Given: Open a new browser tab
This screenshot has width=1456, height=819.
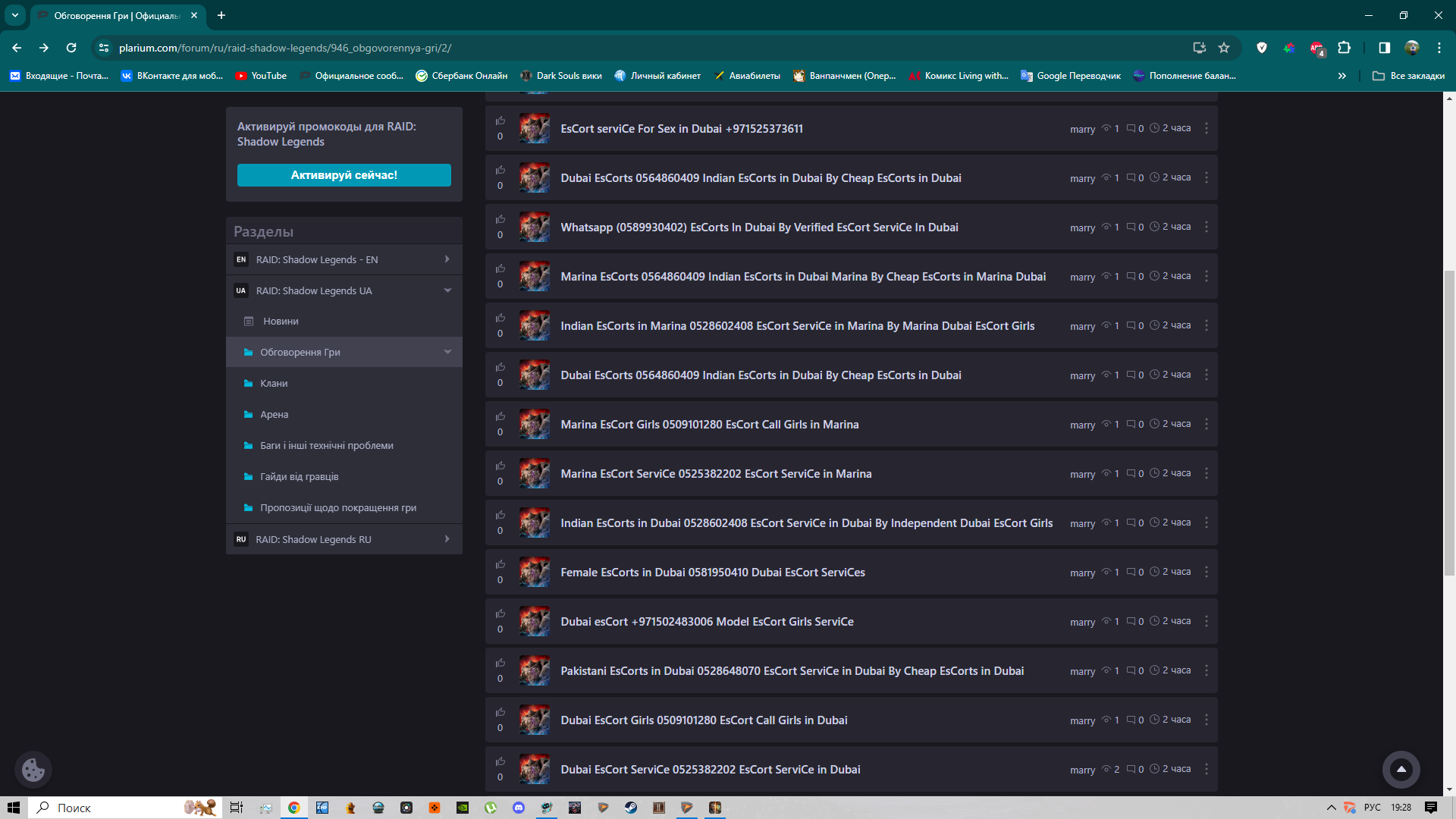Looking at the screenshot, I should [x=221, y=15].
